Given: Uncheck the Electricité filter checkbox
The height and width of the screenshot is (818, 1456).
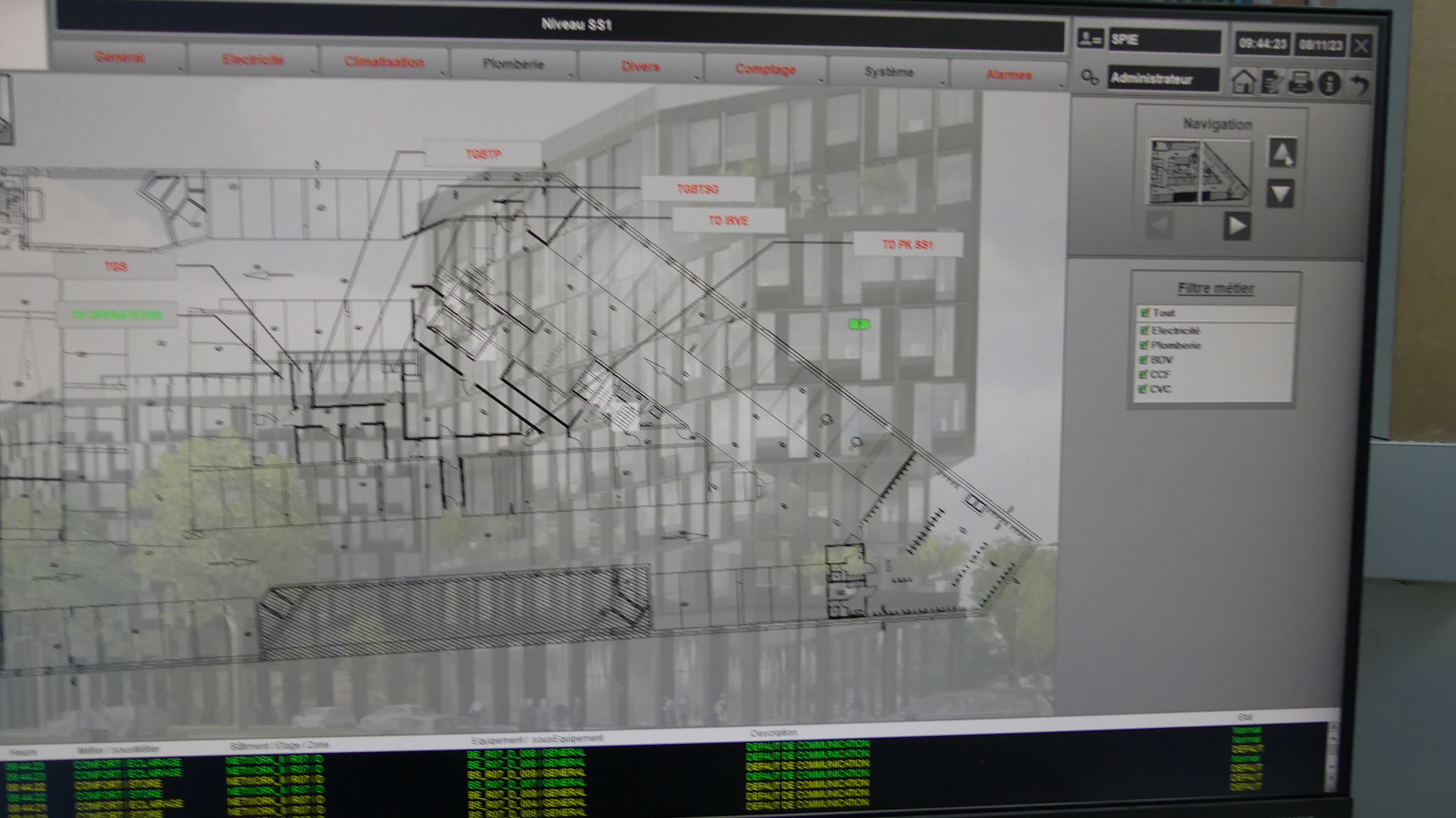Looking at the screenshot, I should click(x=1144, y=330).
